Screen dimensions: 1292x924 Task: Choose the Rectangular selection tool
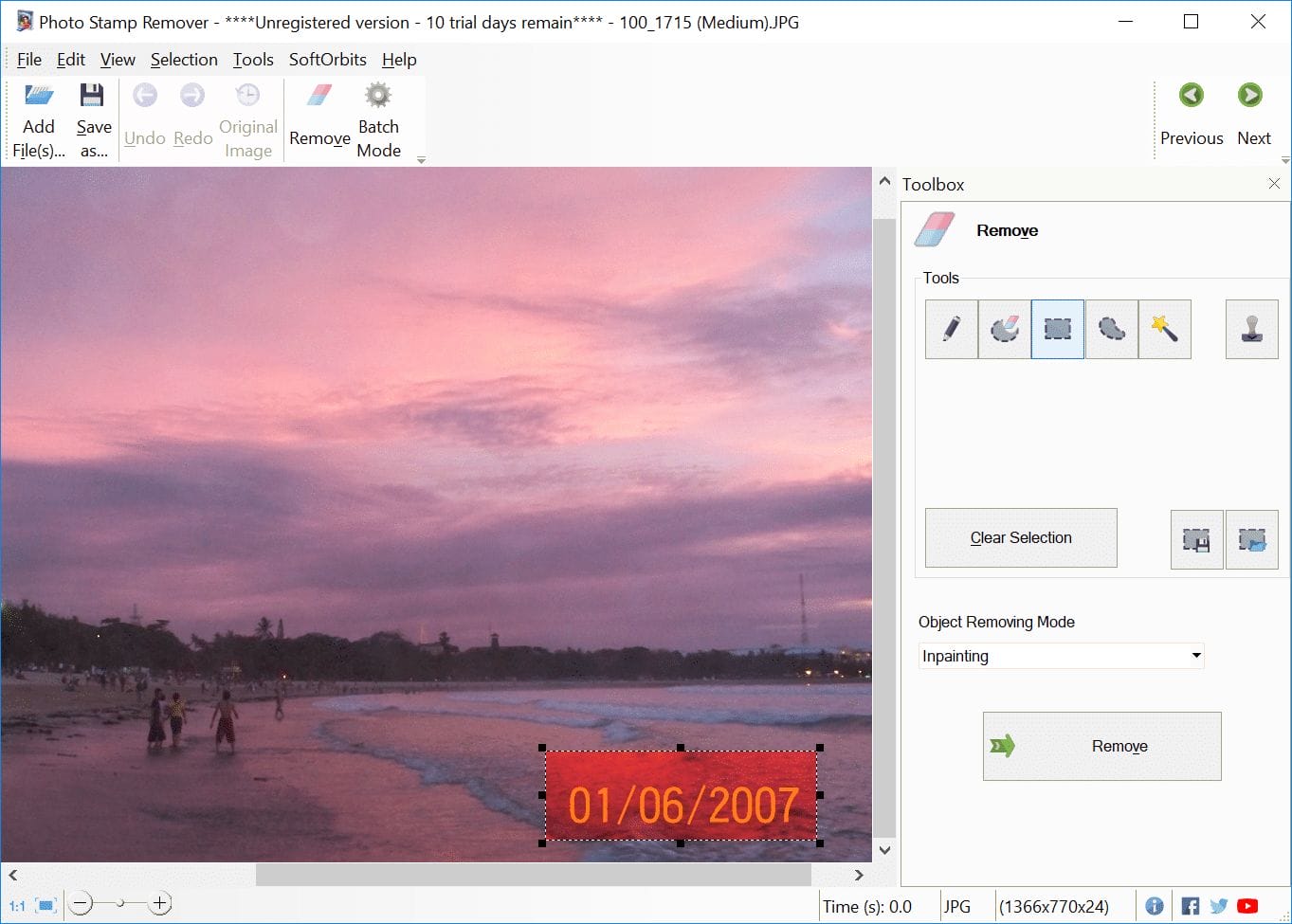coord(1057,329)
